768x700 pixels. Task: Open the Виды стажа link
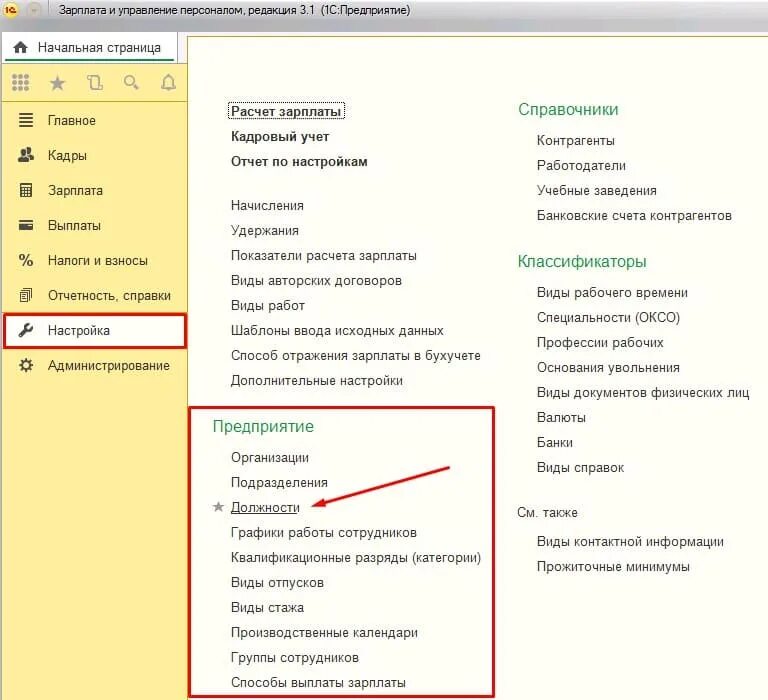pyautogui.click(x=267, y=607)
